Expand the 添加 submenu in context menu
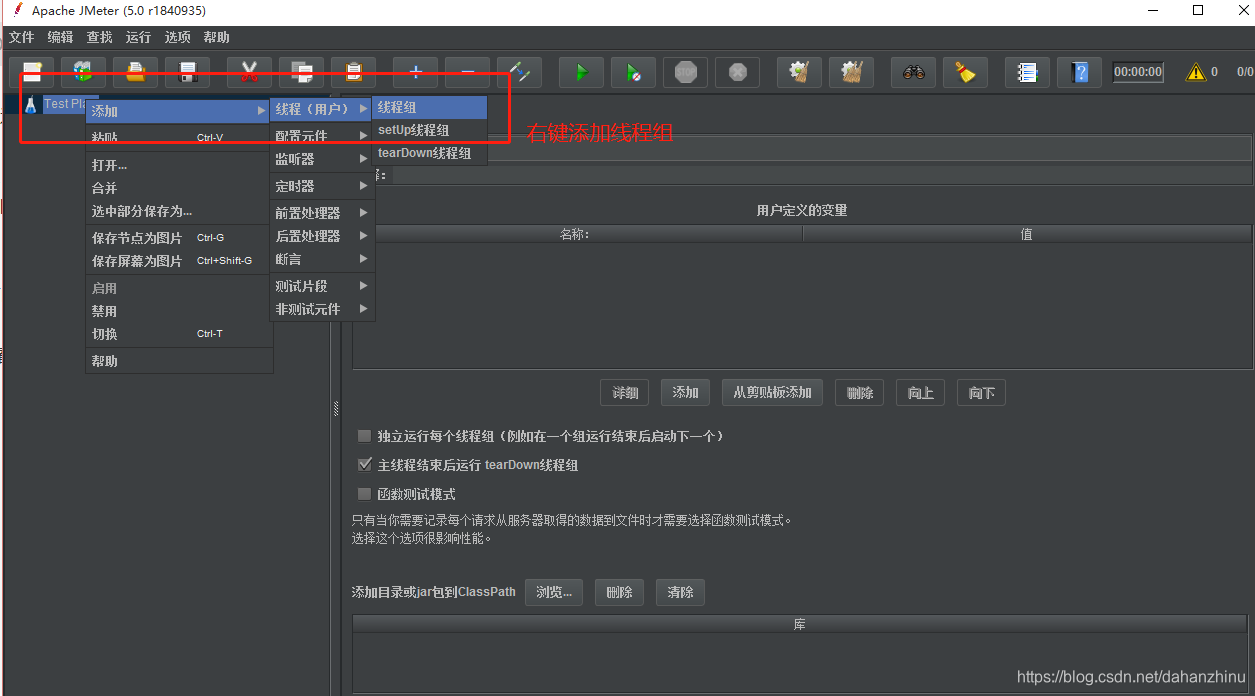 pyautogui.click(x=178, y=111)
